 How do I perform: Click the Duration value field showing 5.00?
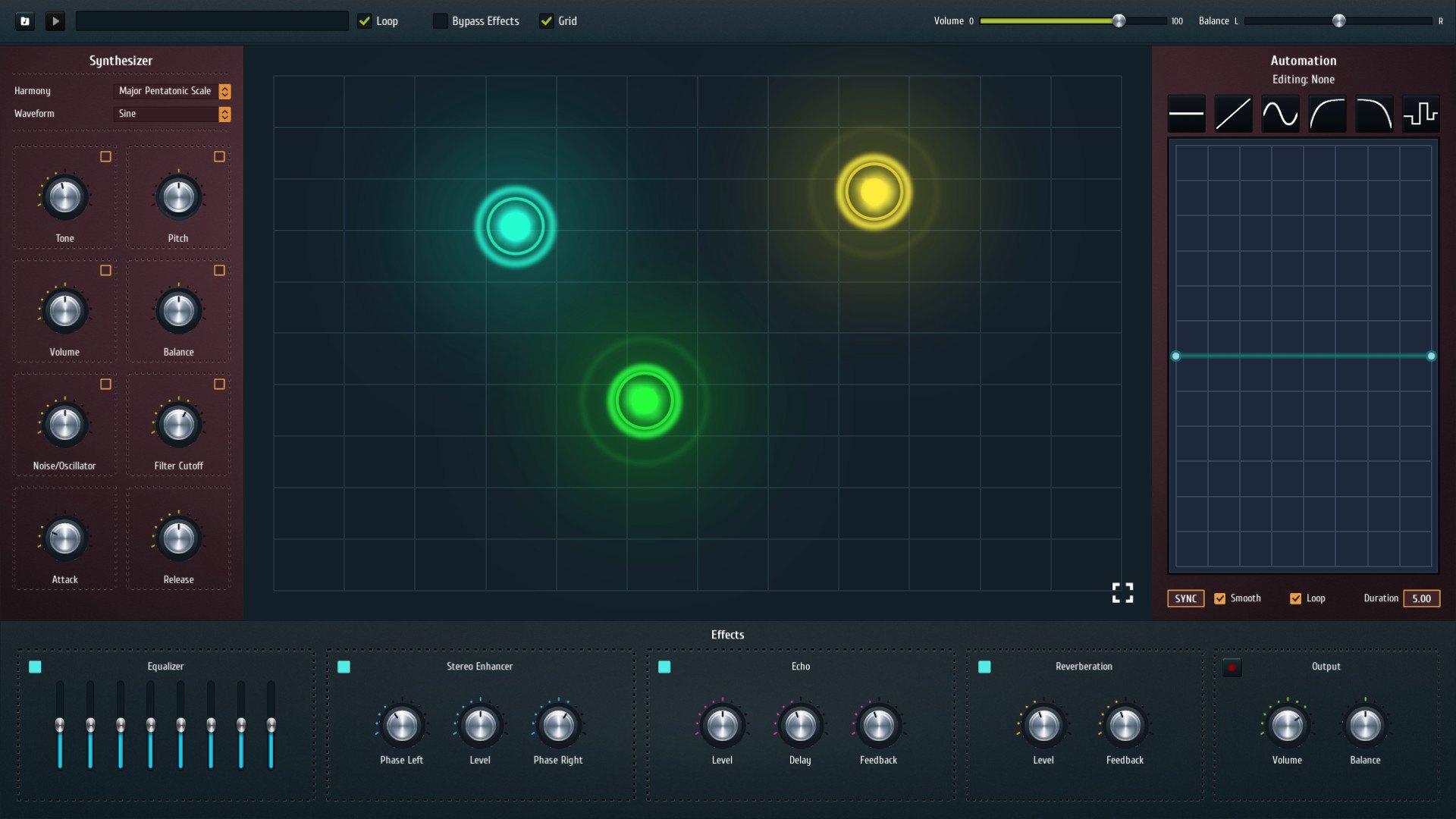(x=1423, y=598)
